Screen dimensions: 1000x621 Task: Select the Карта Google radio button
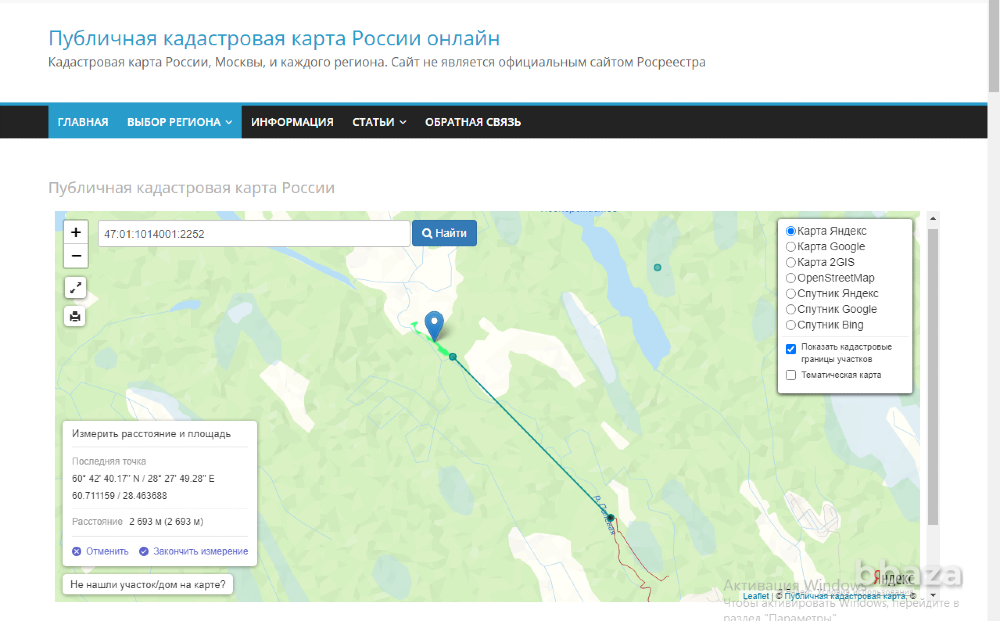pos(791,247)
